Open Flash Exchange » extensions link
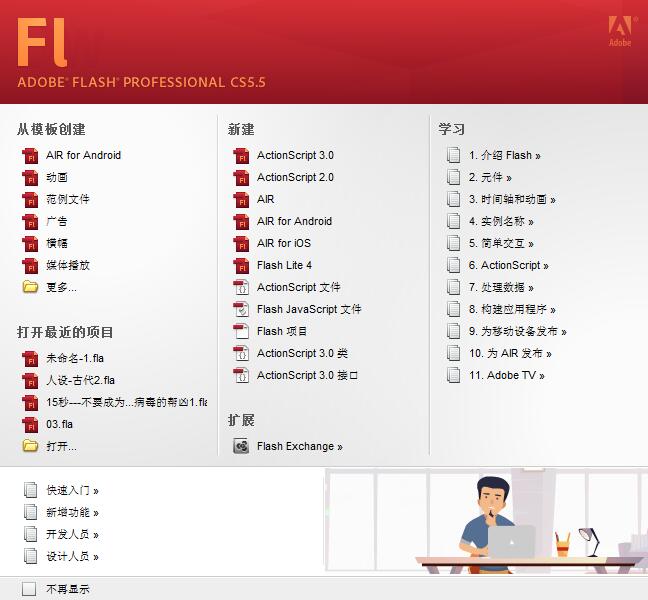The image size is (648, 600). pyautogui.click(x=300, y=446)
